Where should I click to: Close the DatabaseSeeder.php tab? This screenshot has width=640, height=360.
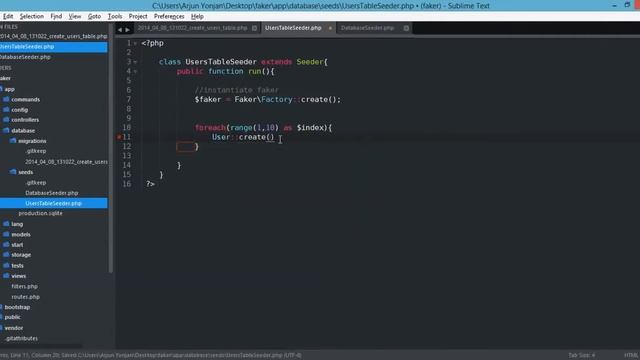pos(406,28)
